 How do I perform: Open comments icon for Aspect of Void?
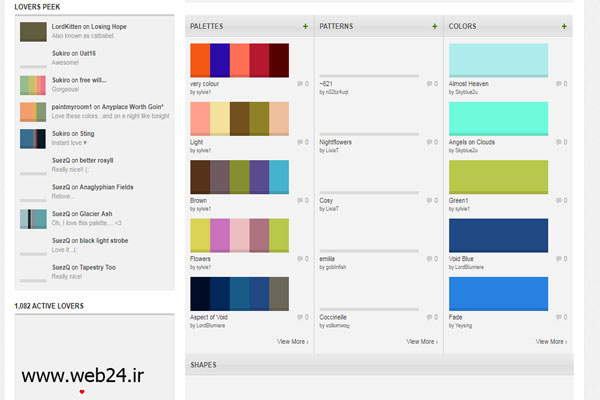point(300,317)
